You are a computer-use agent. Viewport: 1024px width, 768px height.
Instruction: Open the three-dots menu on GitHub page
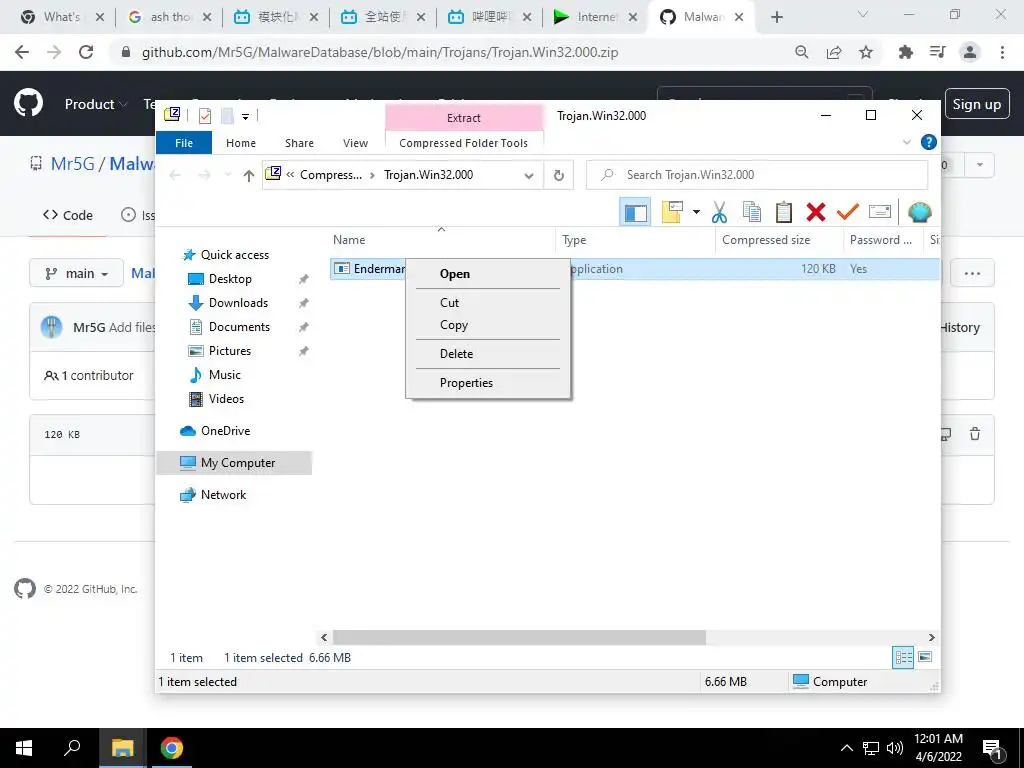972,273
